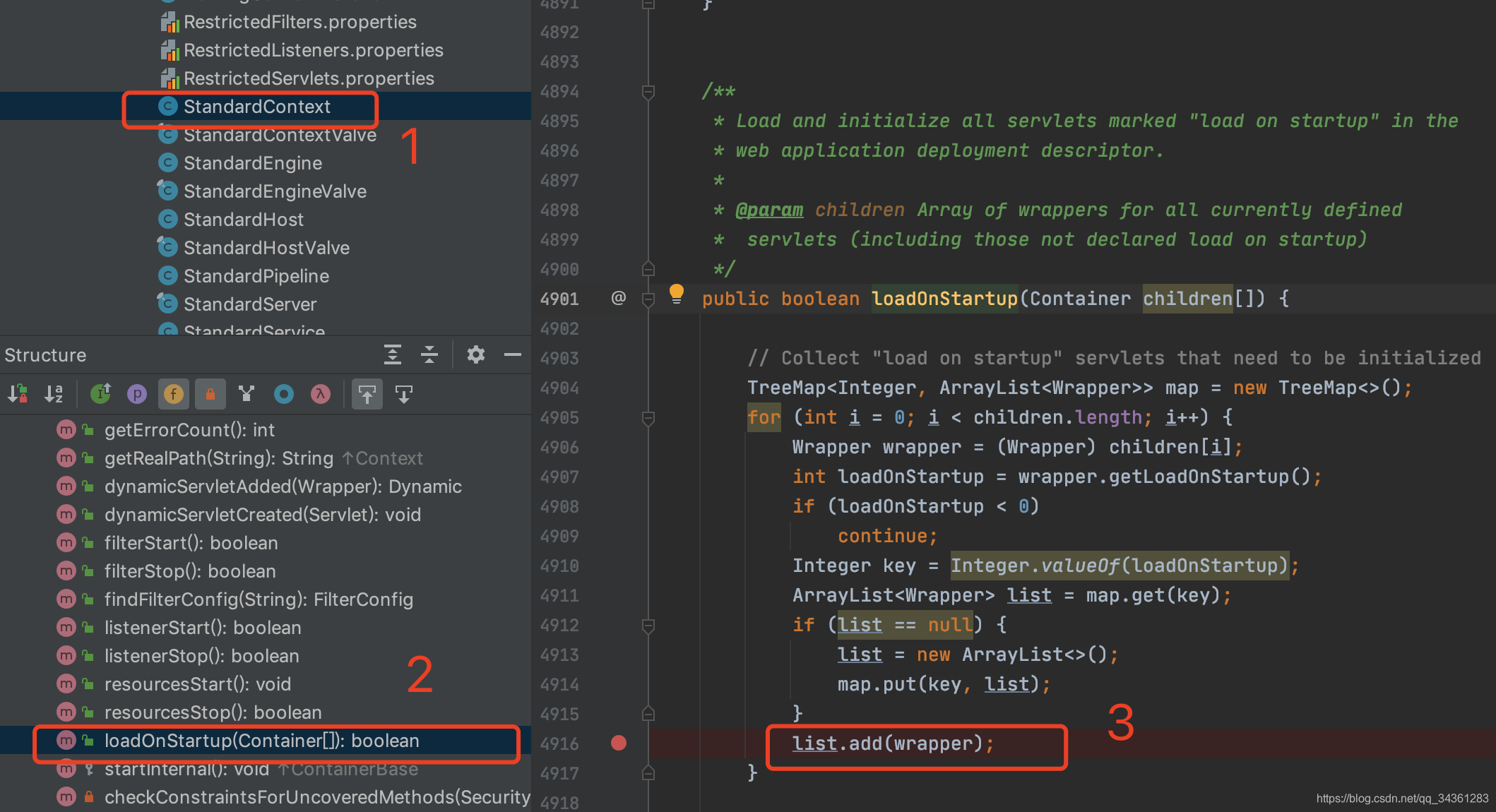Toggle Show Lambdas (λ) icon
Image resolution: width=1496 pixels, height=812 pixels.
321,393
